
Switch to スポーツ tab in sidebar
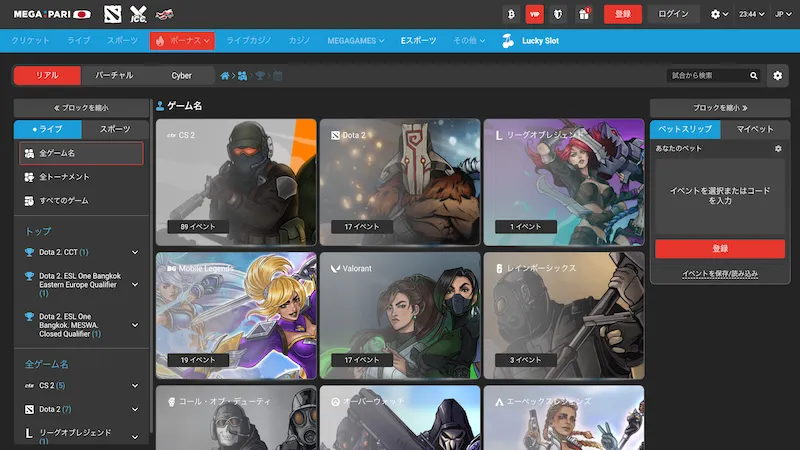115,130
